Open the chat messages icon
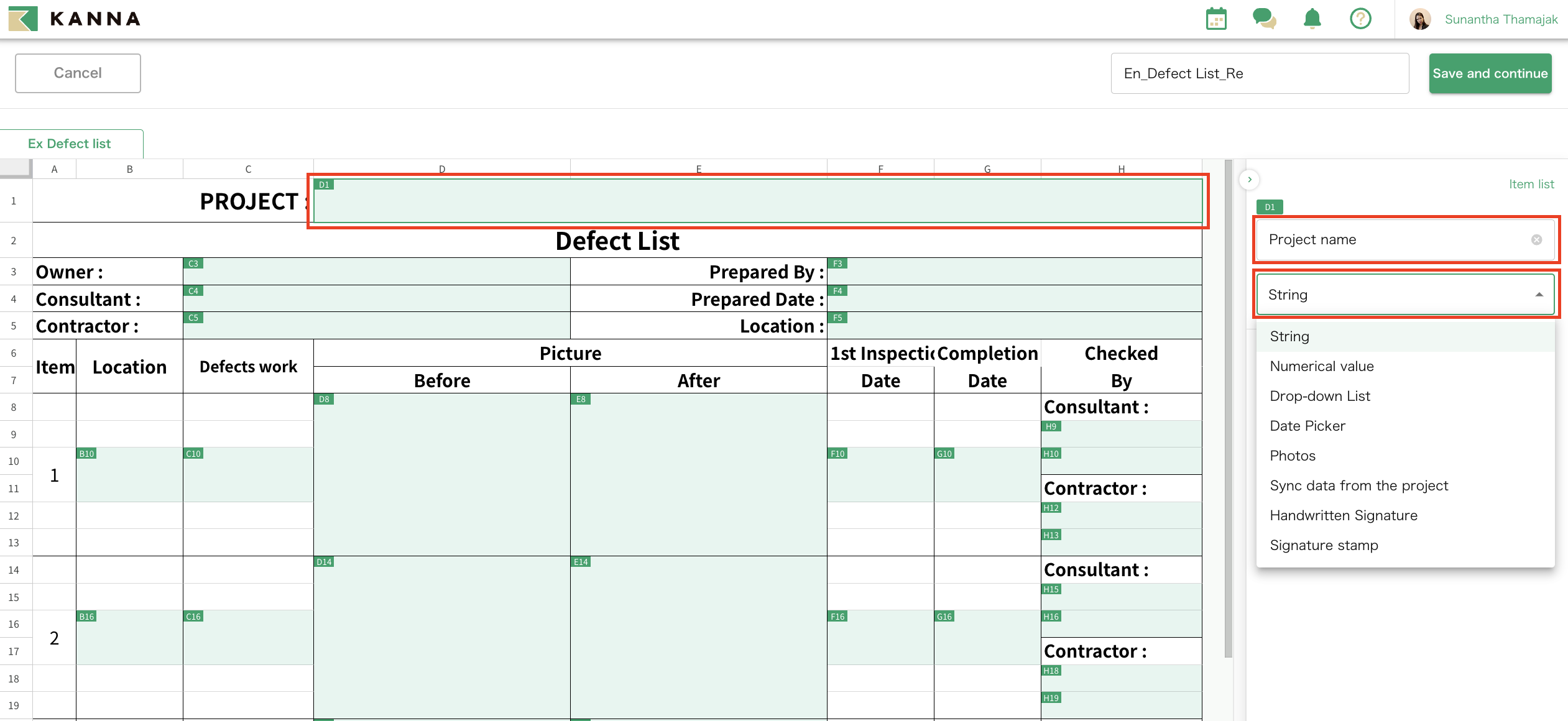This screenshot has width=1568, height=721. click(1264, 19)
